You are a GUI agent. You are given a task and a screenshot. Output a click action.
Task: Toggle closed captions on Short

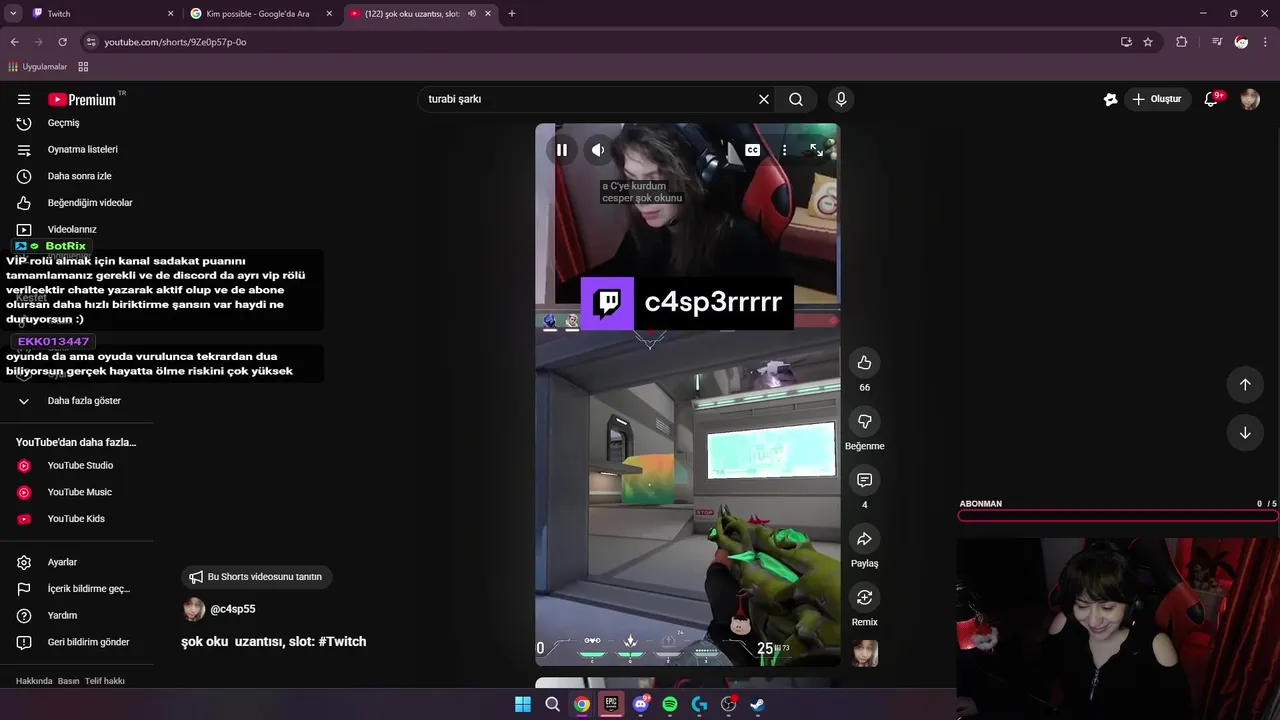click(x=752, y=150)
